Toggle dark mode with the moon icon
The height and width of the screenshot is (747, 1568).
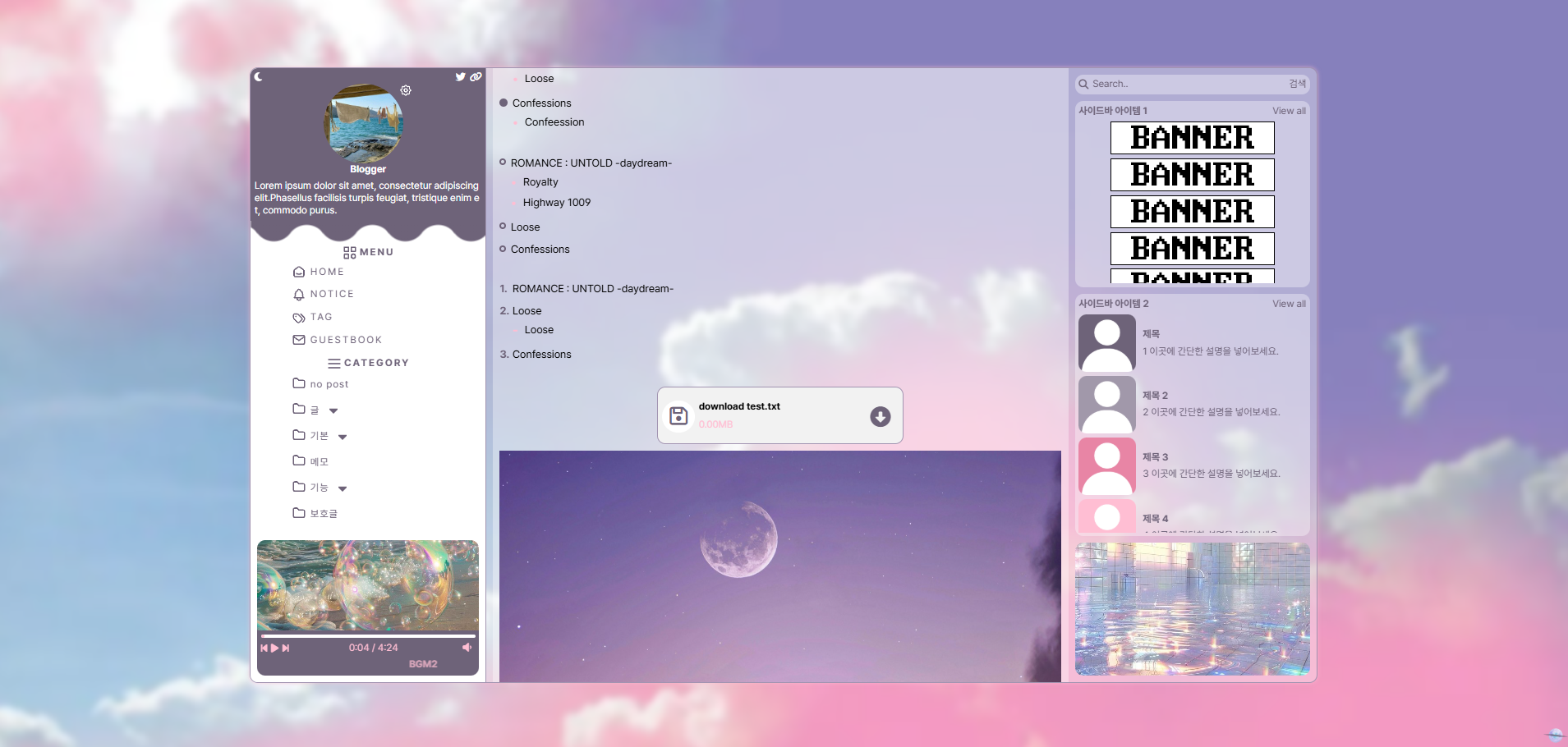tap(258, 76)
